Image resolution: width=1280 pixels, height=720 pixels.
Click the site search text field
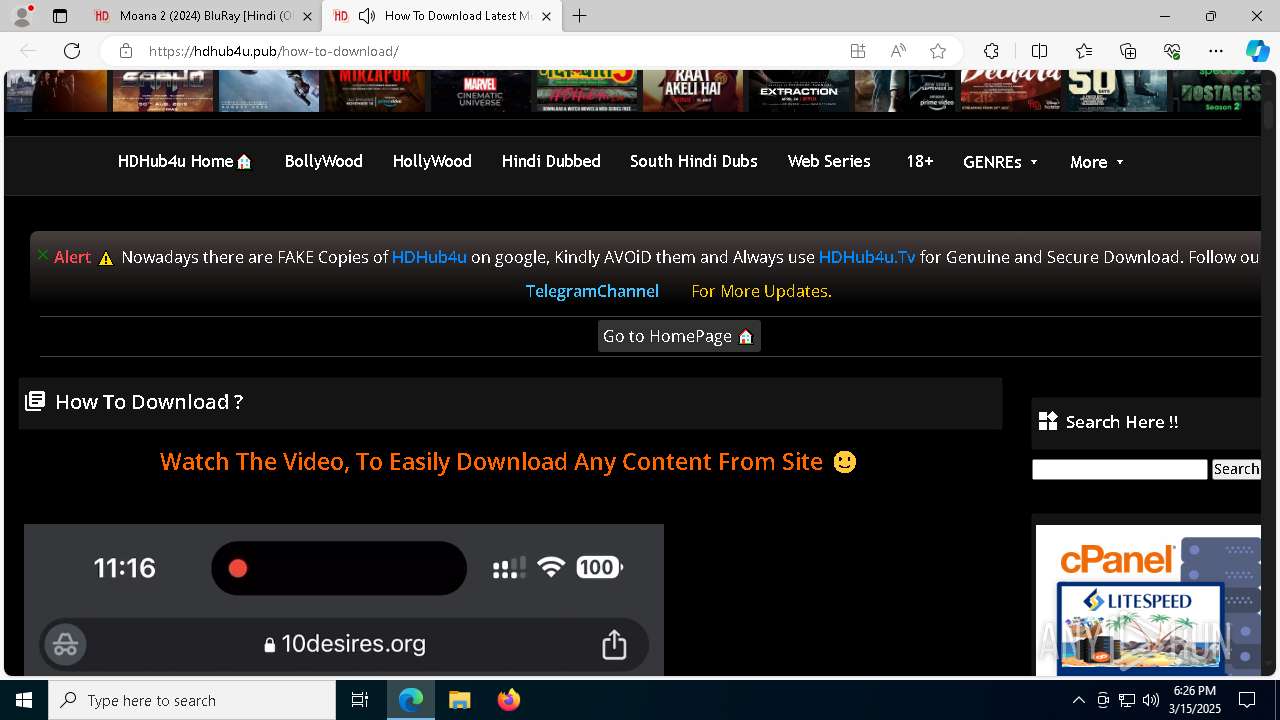(1120, 469)
